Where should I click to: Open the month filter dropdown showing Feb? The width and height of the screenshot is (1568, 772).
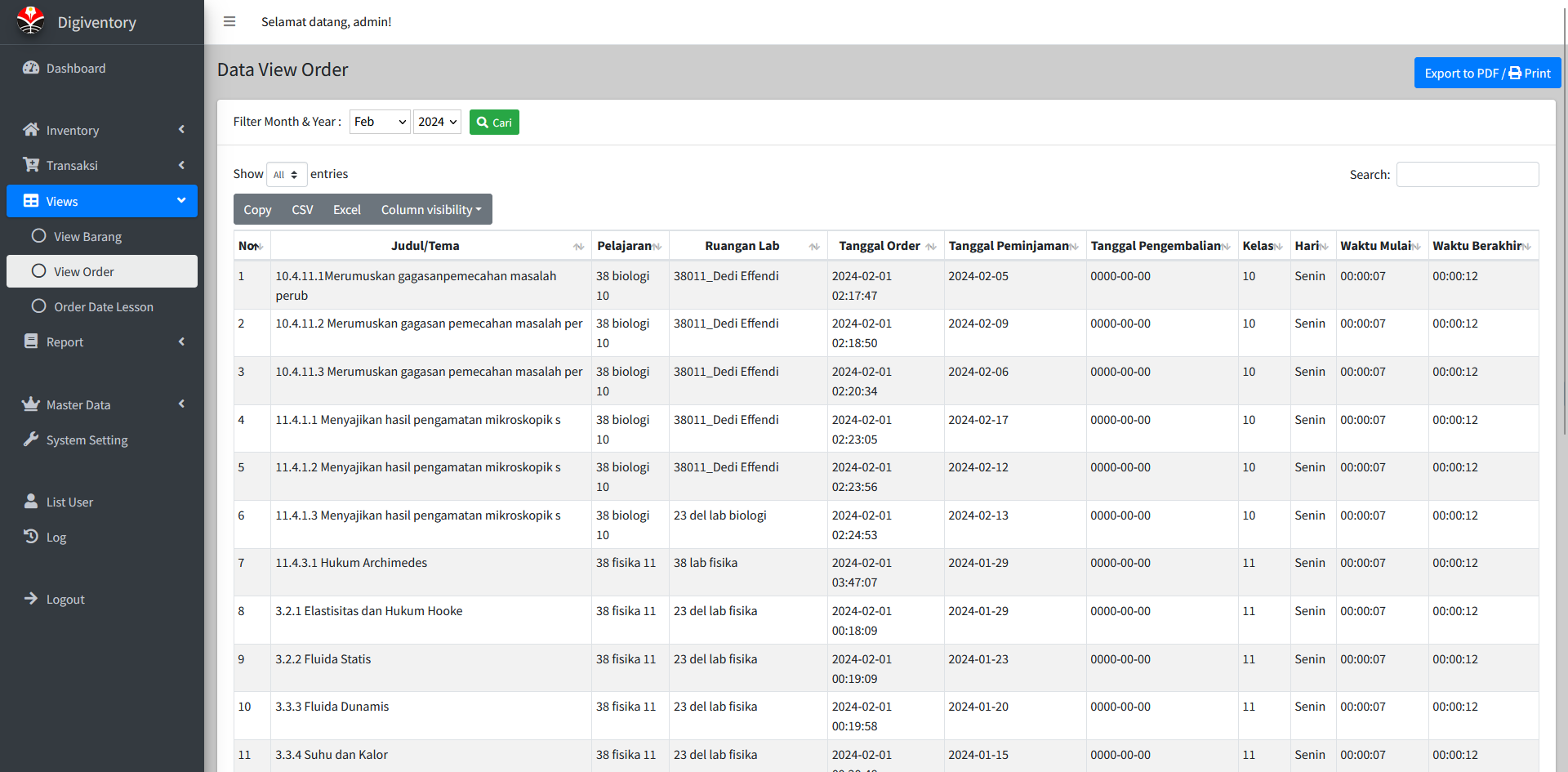(380, 122)
